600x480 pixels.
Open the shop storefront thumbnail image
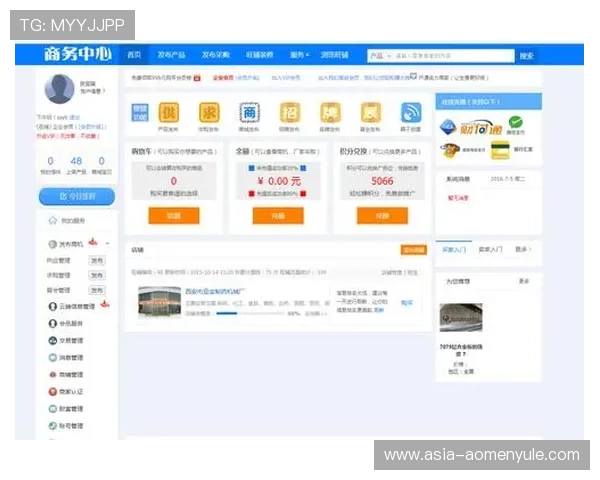pos(160,302)
